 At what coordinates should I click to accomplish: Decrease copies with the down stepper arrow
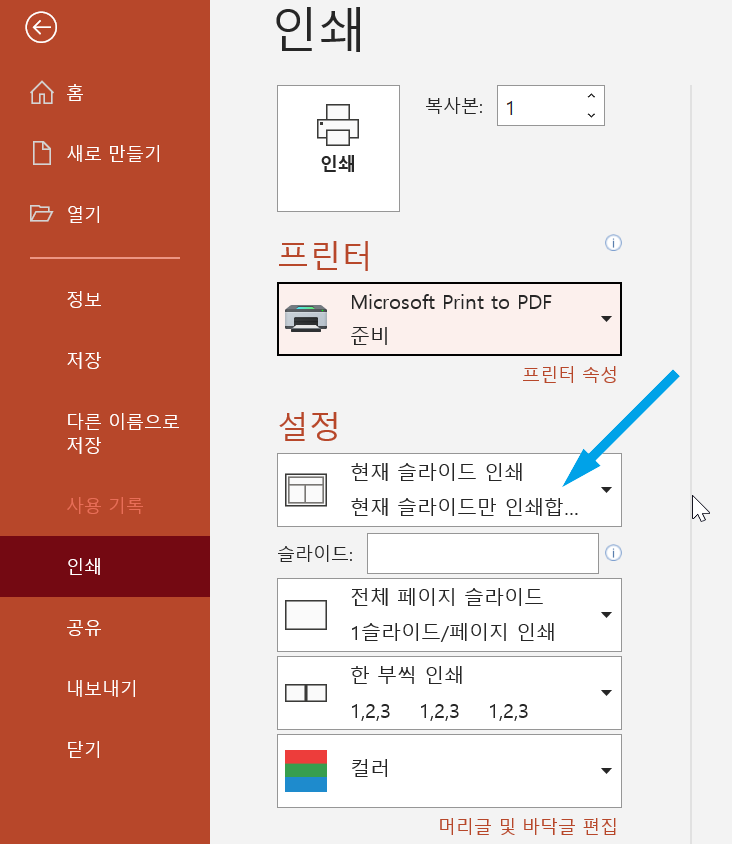tap(591, 115)
